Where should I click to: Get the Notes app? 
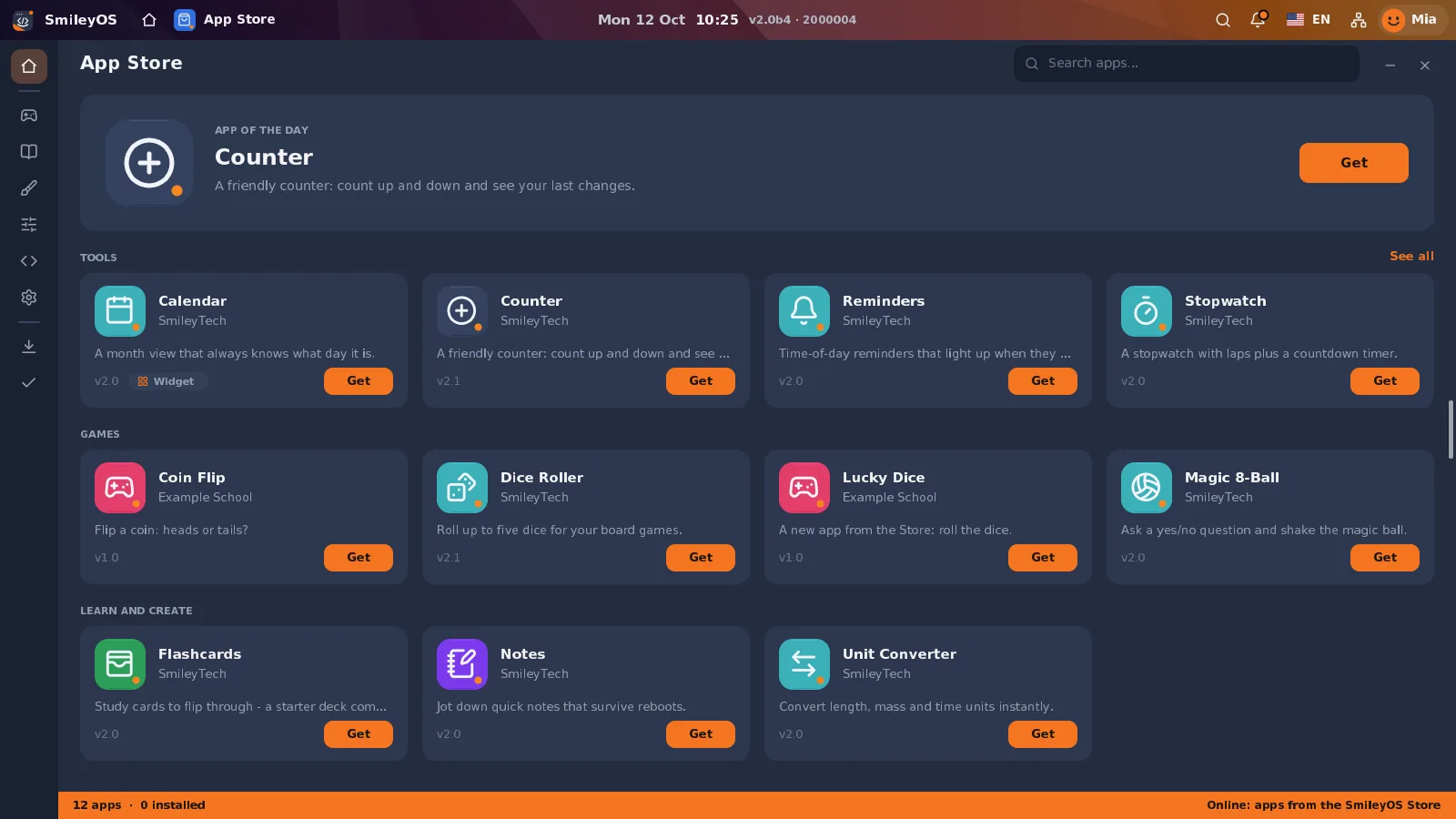[x=701, y=734]
